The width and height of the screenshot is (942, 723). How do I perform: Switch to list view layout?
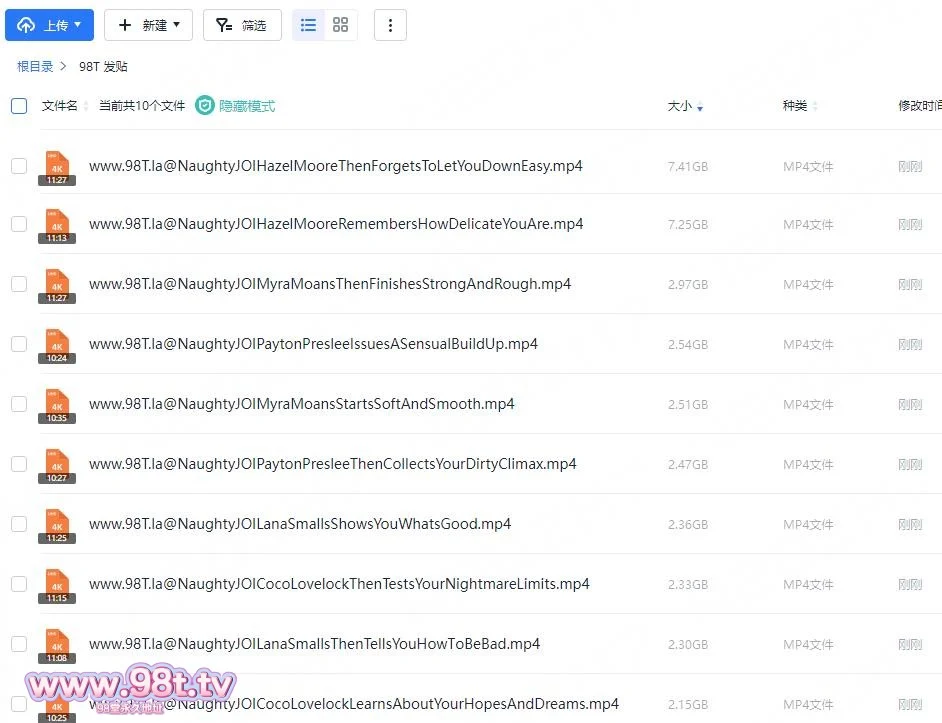309,25
